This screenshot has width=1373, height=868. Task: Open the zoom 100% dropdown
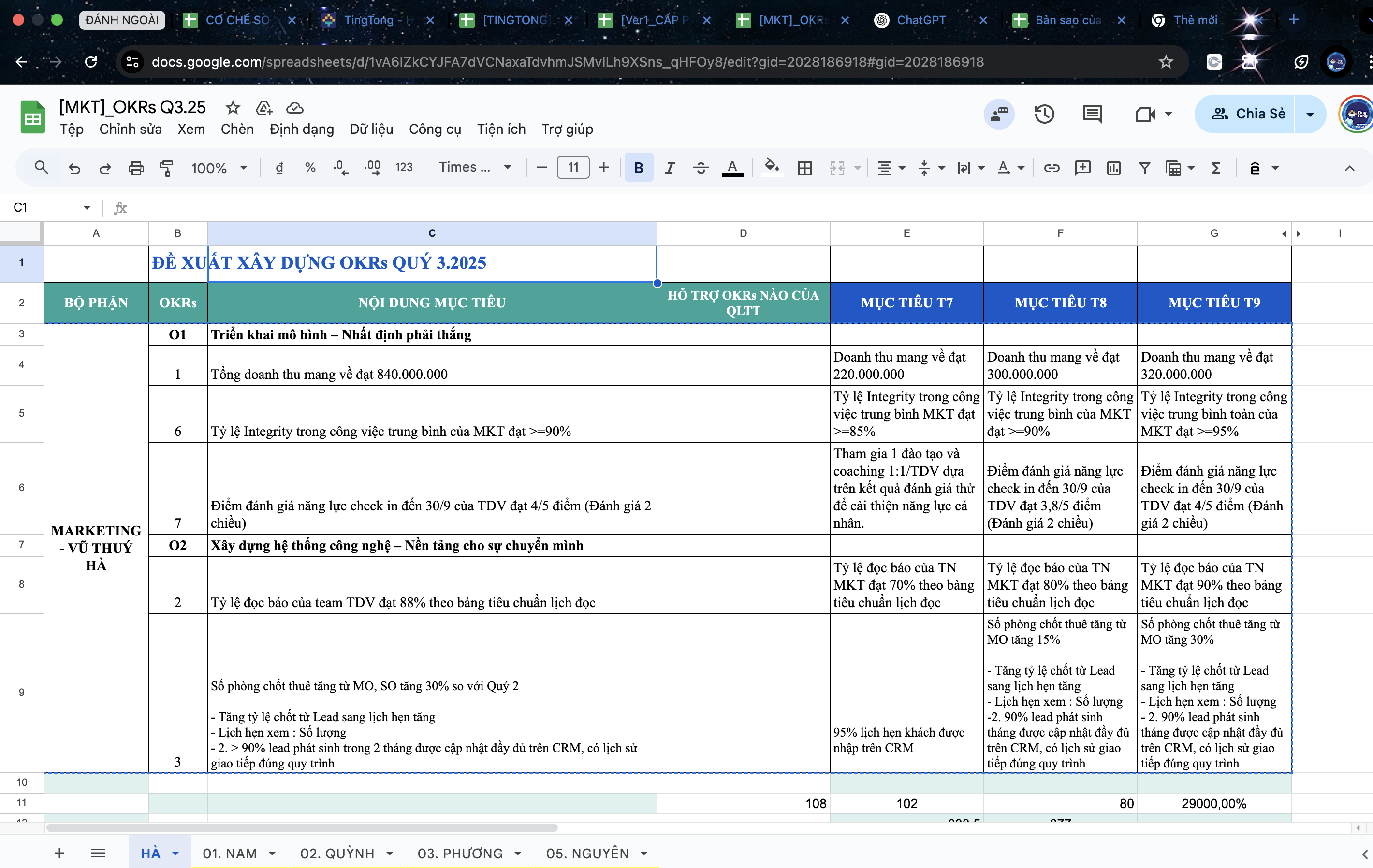(219, 168)
